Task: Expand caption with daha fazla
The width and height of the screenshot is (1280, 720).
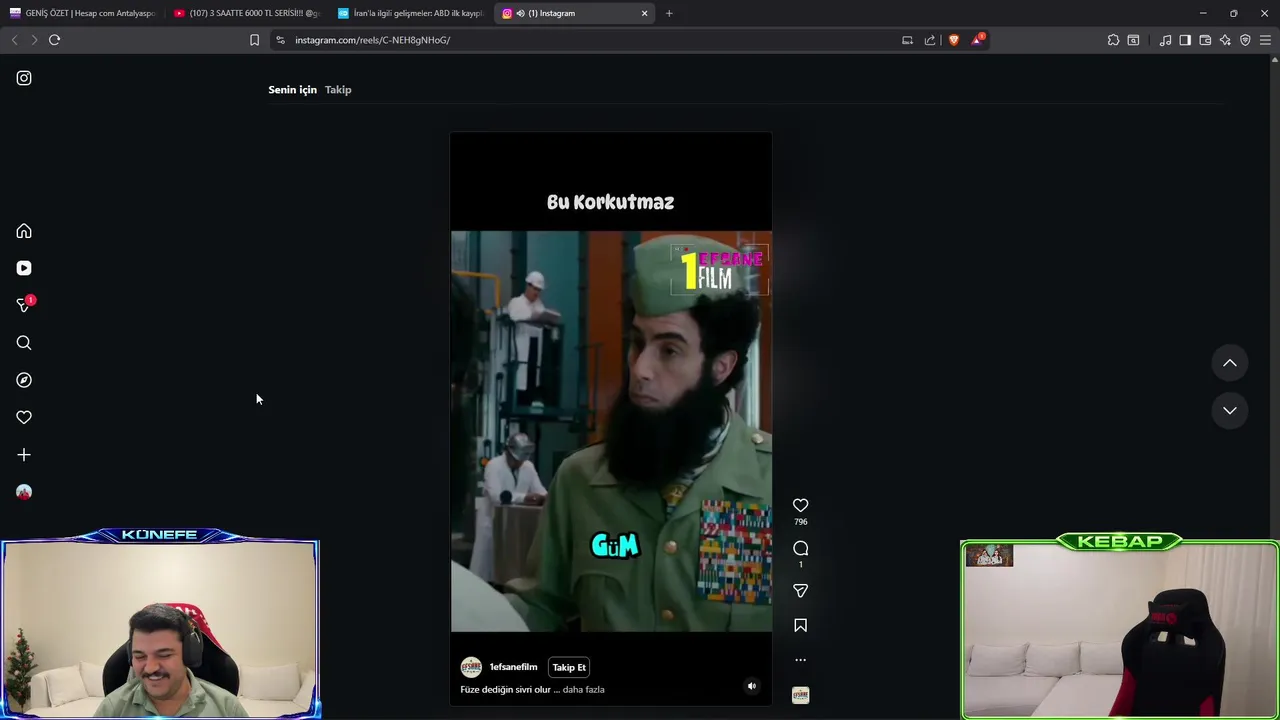Action: point(583,689)
